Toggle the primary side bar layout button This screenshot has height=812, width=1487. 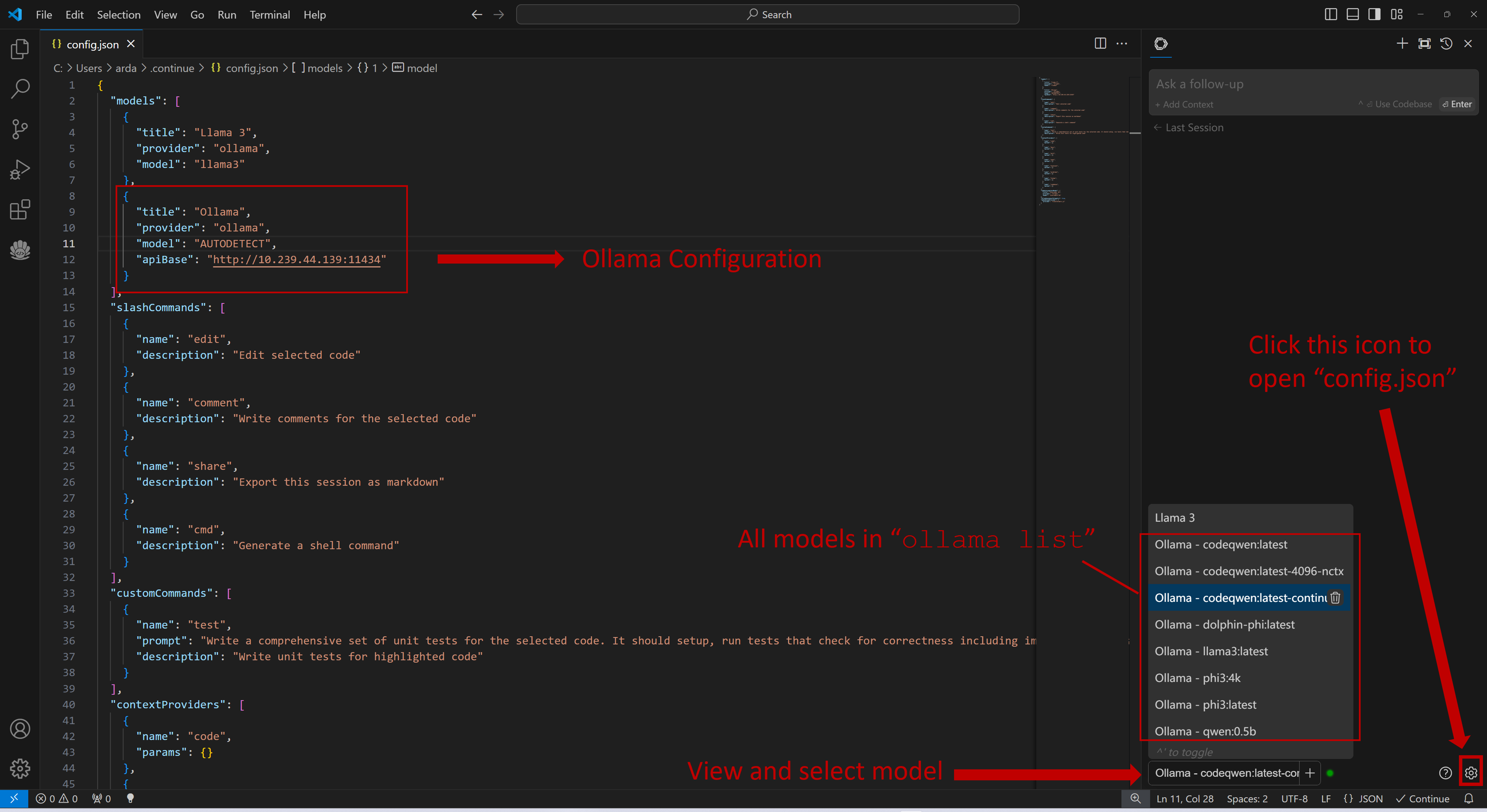click(1331, 15)
